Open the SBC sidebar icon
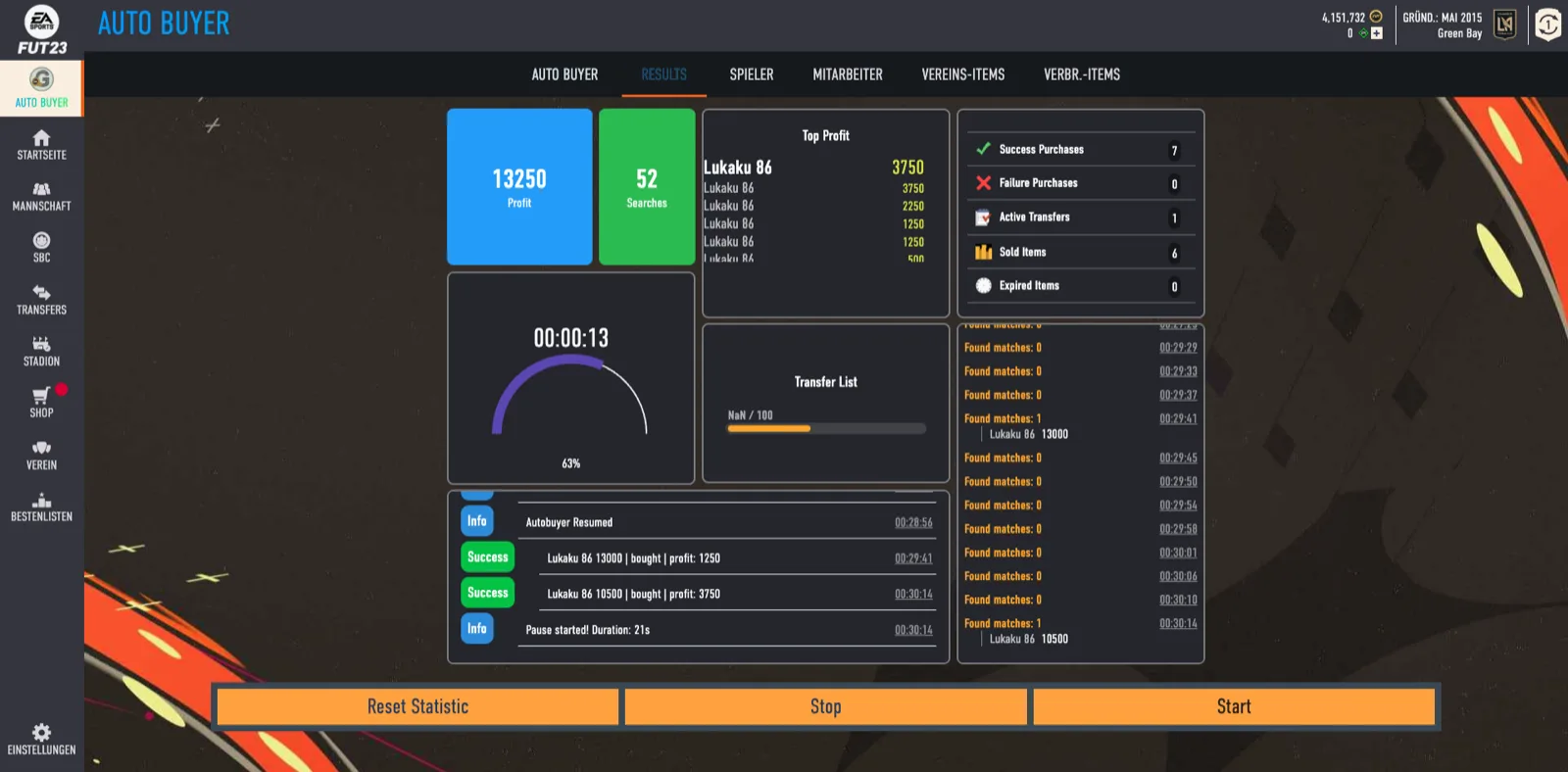1568x772 pixels. click(41, 240)
